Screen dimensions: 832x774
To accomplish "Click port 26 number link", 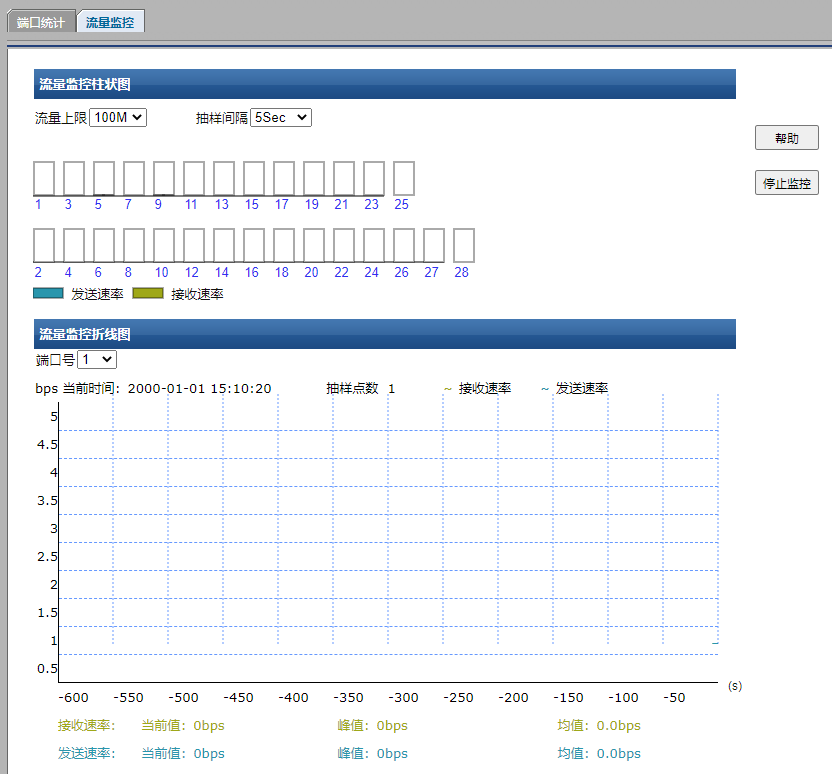I will [402, 272].
